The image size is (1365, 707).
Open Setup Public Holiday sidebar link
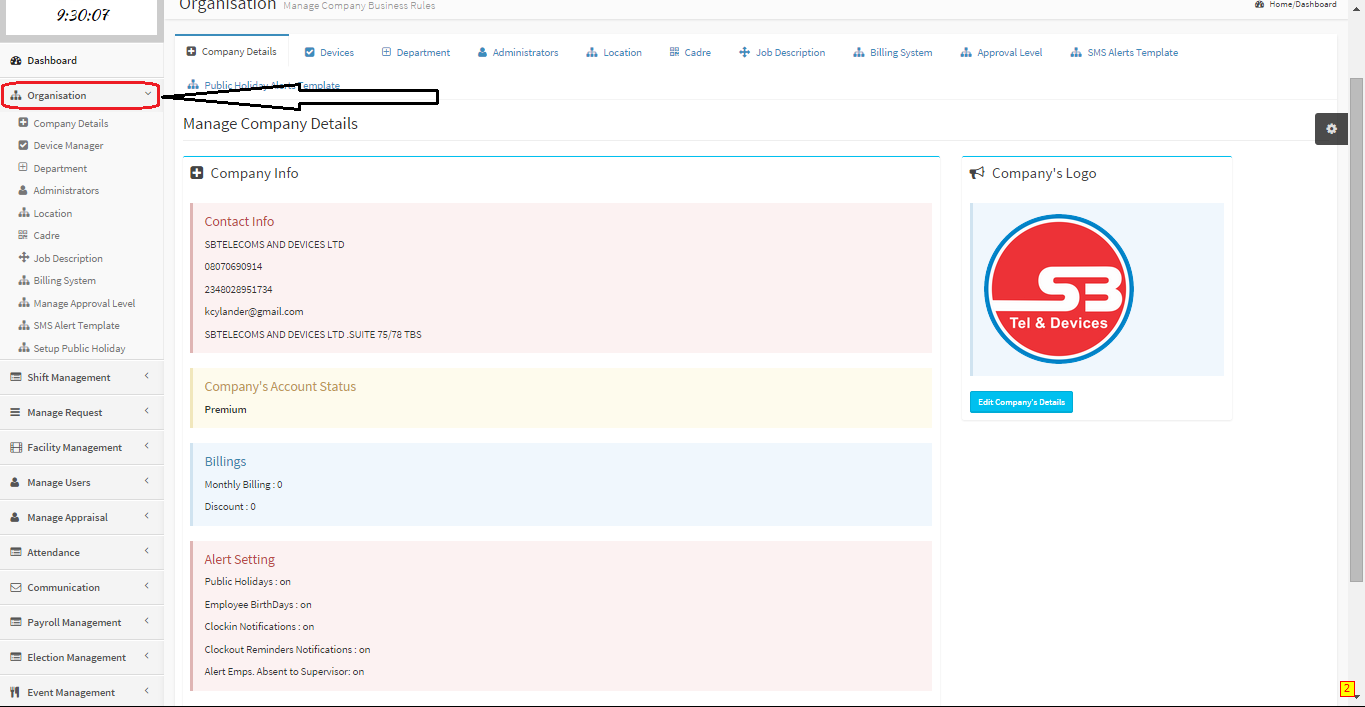[79, 349]
